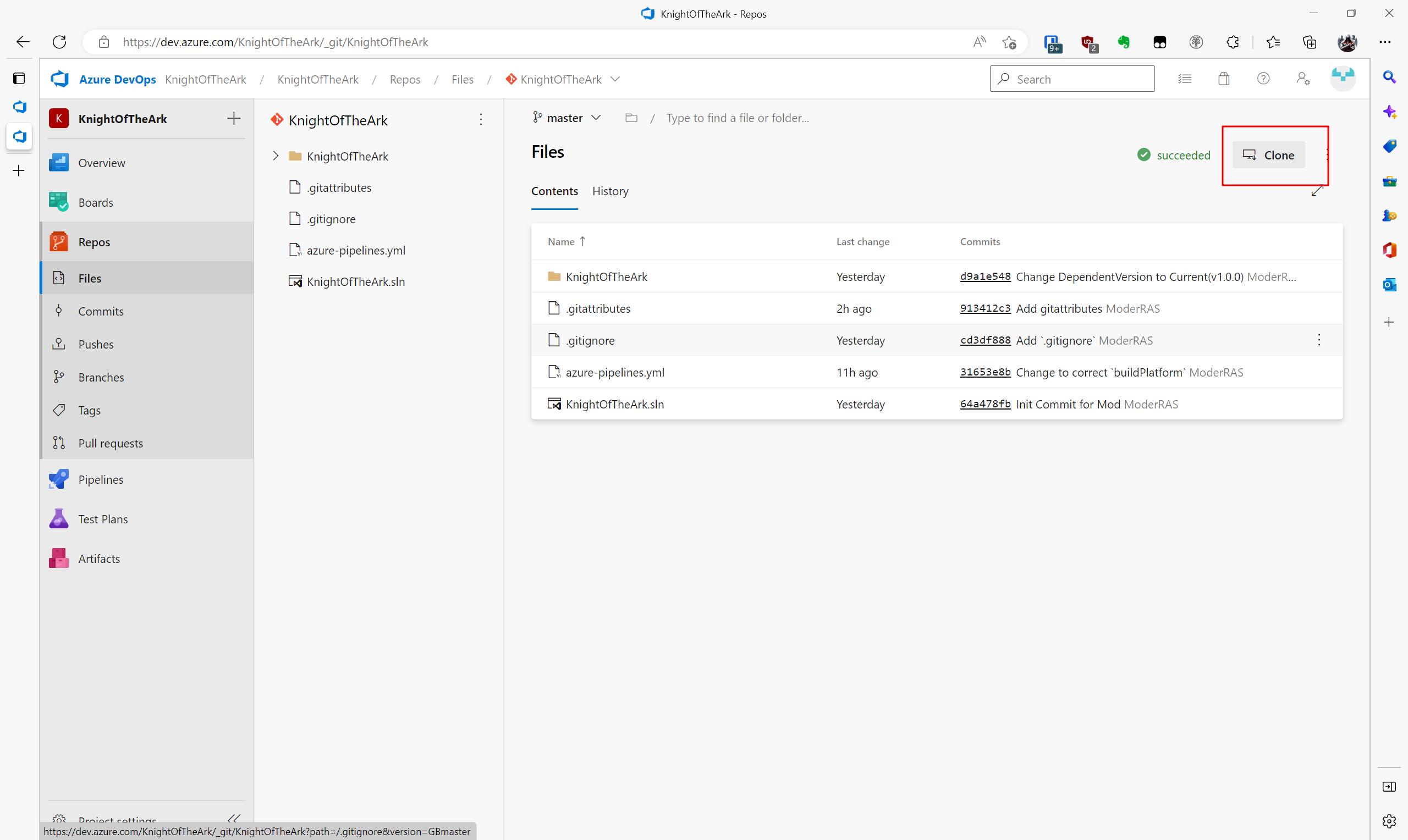This screenshot has height=840, width=1408.
Task: Go to Artifacts section
Action: (98, 559)
